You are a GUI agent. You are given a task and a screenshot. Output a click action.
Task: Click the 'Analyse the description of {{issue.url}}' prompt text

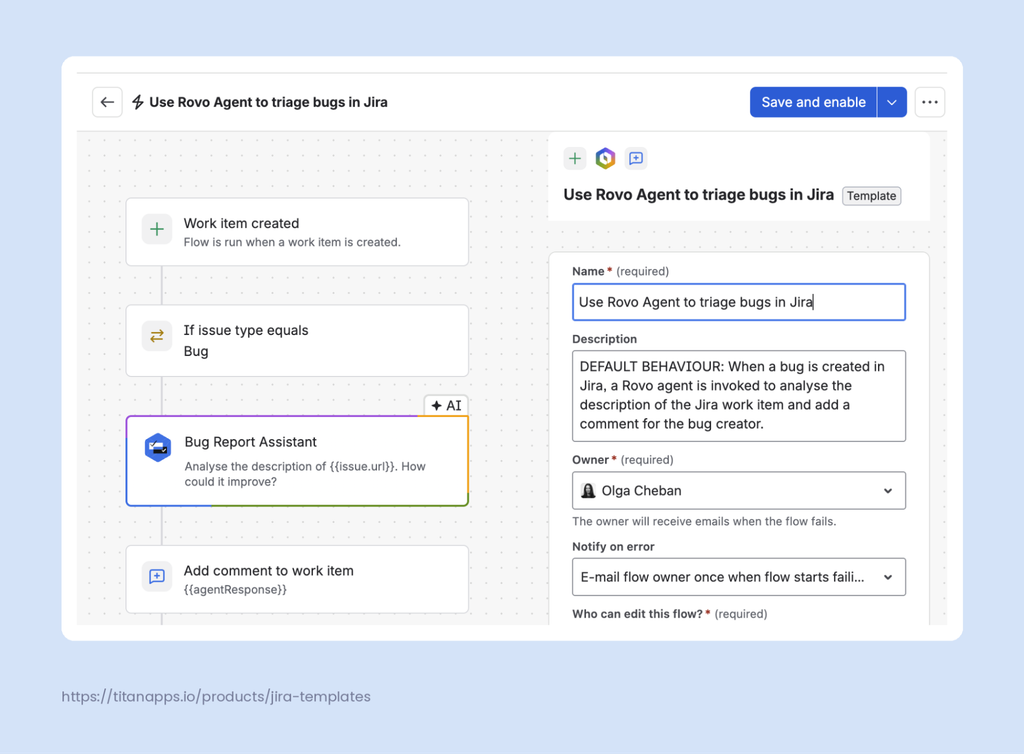(305, 474)
